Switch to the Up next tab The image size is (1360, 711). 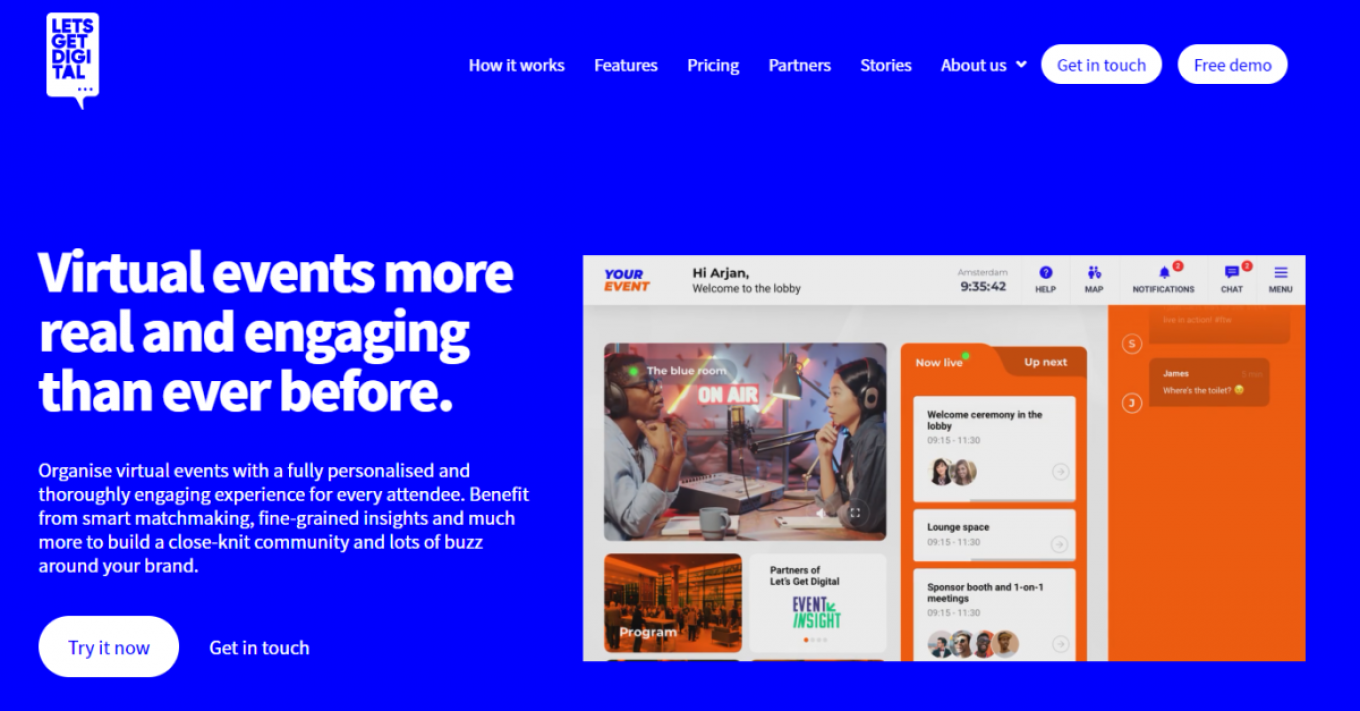(1045, 362)
